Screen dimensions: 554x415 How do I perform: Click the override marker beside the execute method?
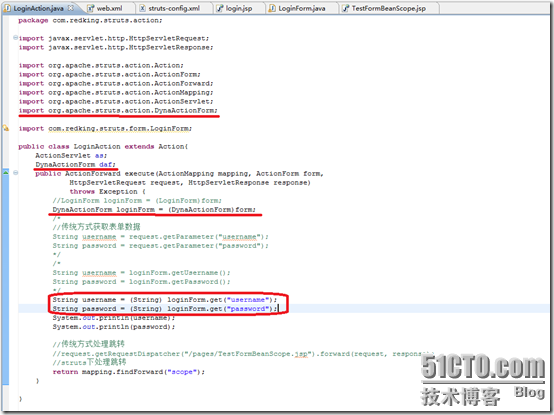pos(6,172)
